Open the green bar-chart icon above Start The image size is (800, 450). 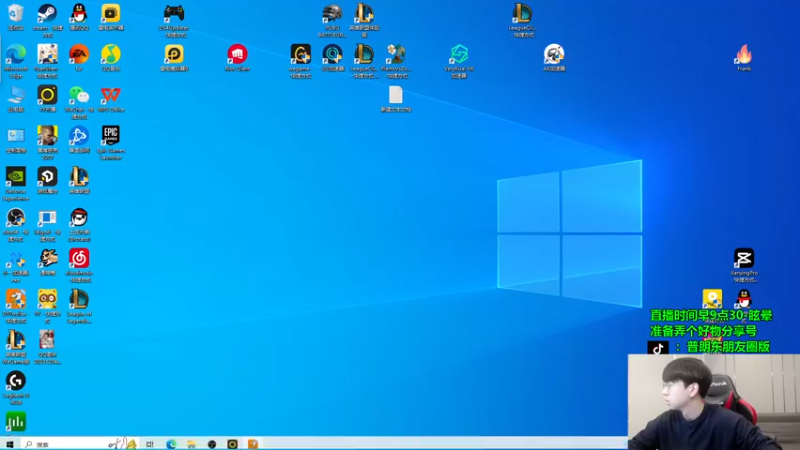(16, 421)
